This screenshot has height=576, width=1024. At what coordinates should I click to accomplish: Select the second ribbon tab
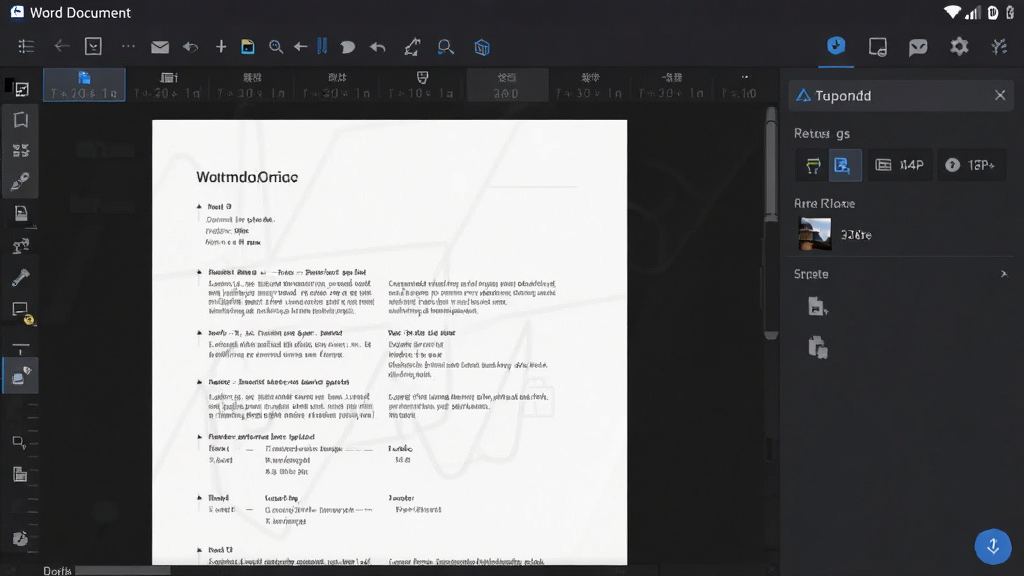click(168, 85)
